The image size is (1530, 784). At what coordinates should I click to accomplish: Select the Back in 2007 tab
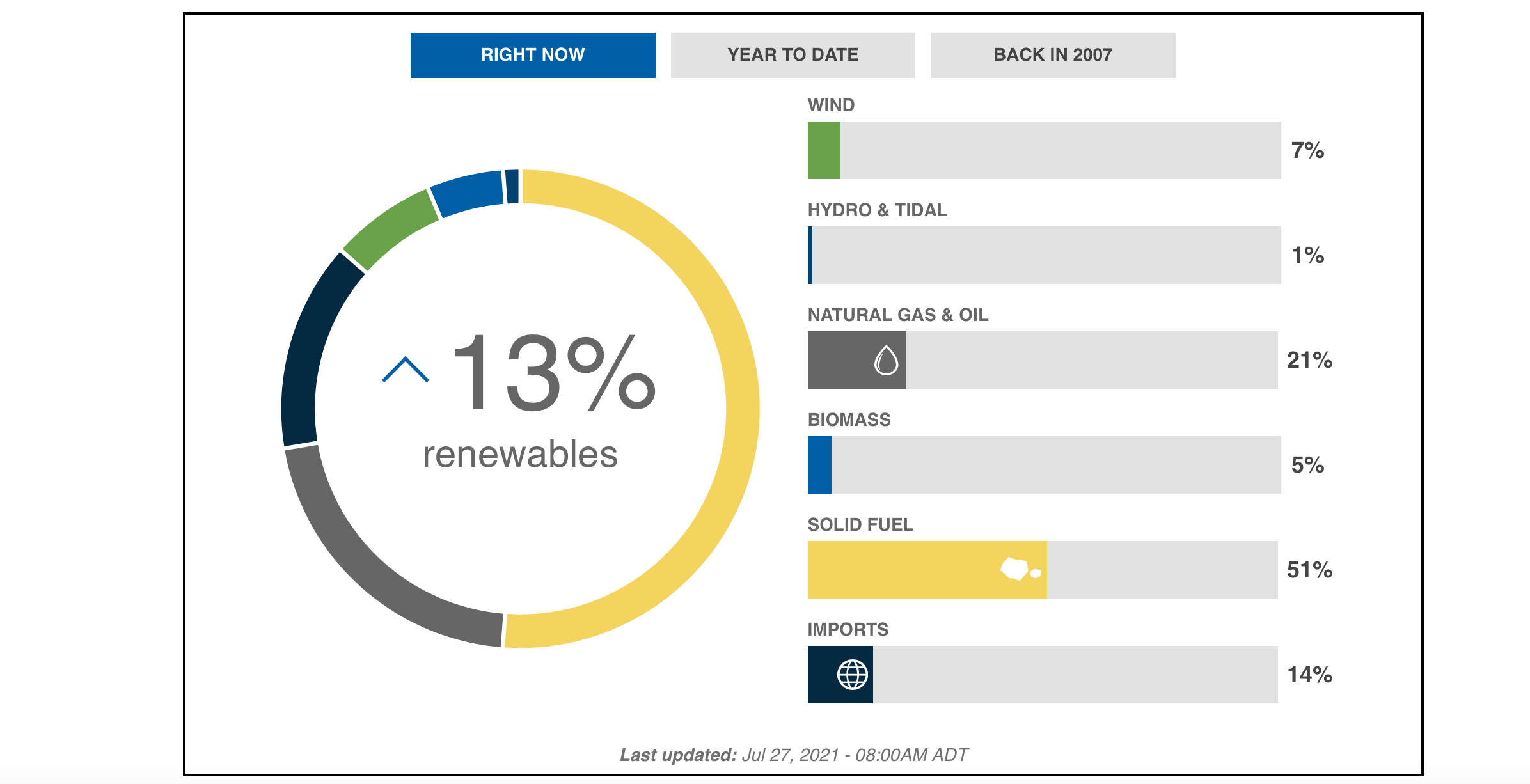coord(1052,55)
